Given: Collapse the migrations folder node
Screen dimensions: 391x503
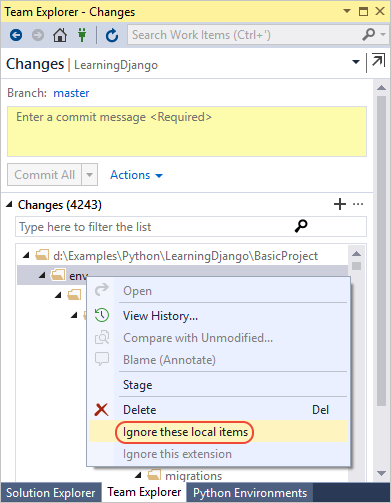Looking at the screenshot, I should tap(138, 475).
